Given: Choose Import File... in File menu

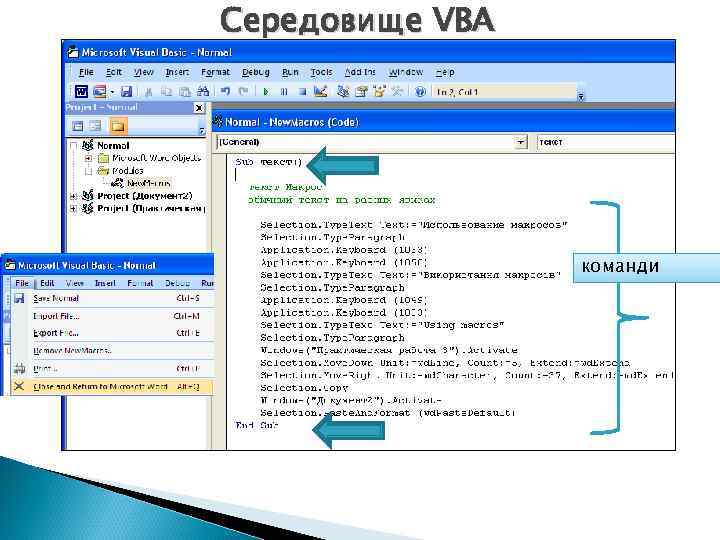Looking at the screenshot, I should [x=112, y=316].
